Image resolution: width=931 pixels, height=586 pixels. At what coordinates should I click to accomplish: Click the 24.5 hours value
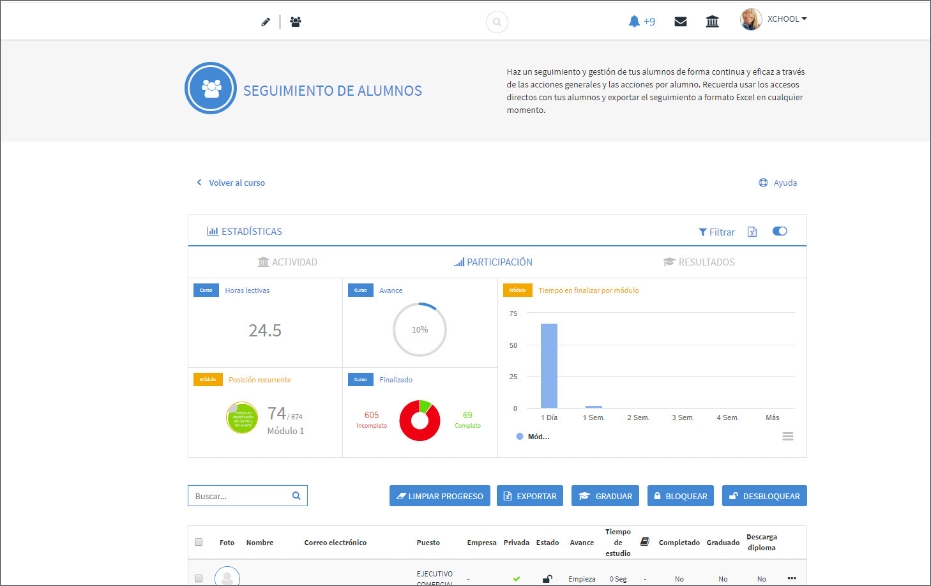(x=265, y=330)
